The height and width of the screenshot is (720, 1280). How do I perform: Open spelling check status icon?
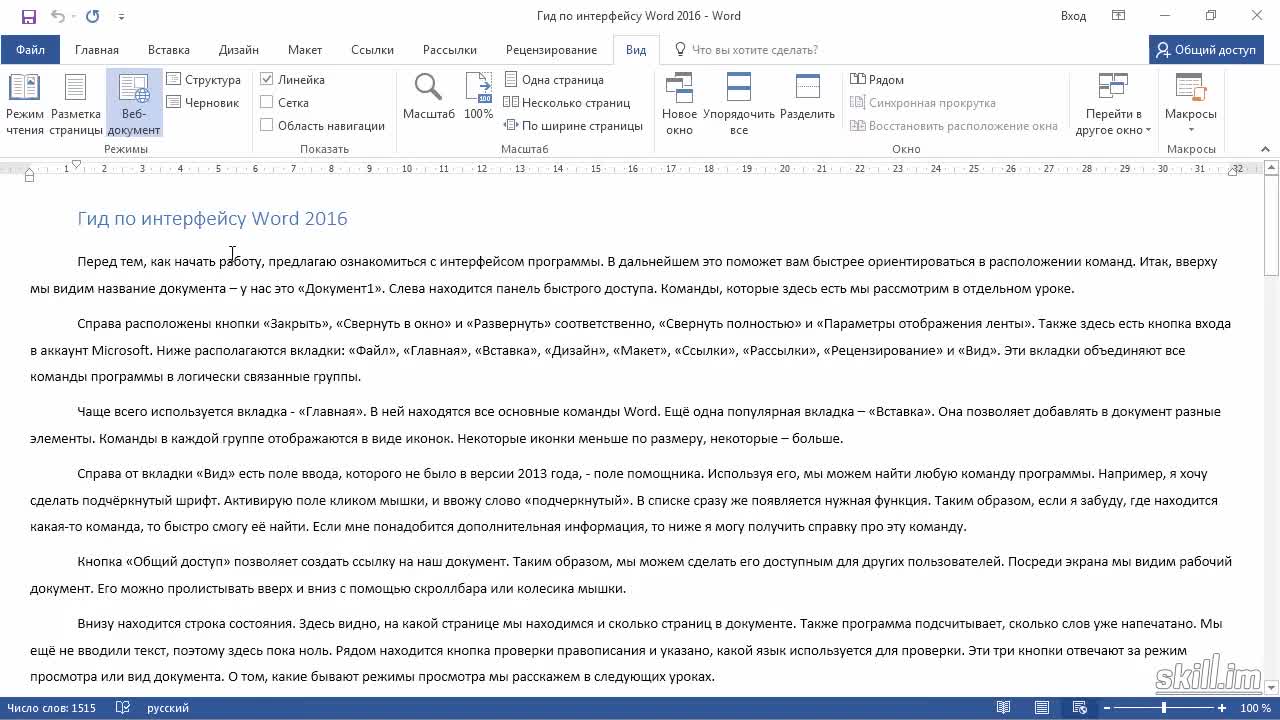[x=123, y=708]
